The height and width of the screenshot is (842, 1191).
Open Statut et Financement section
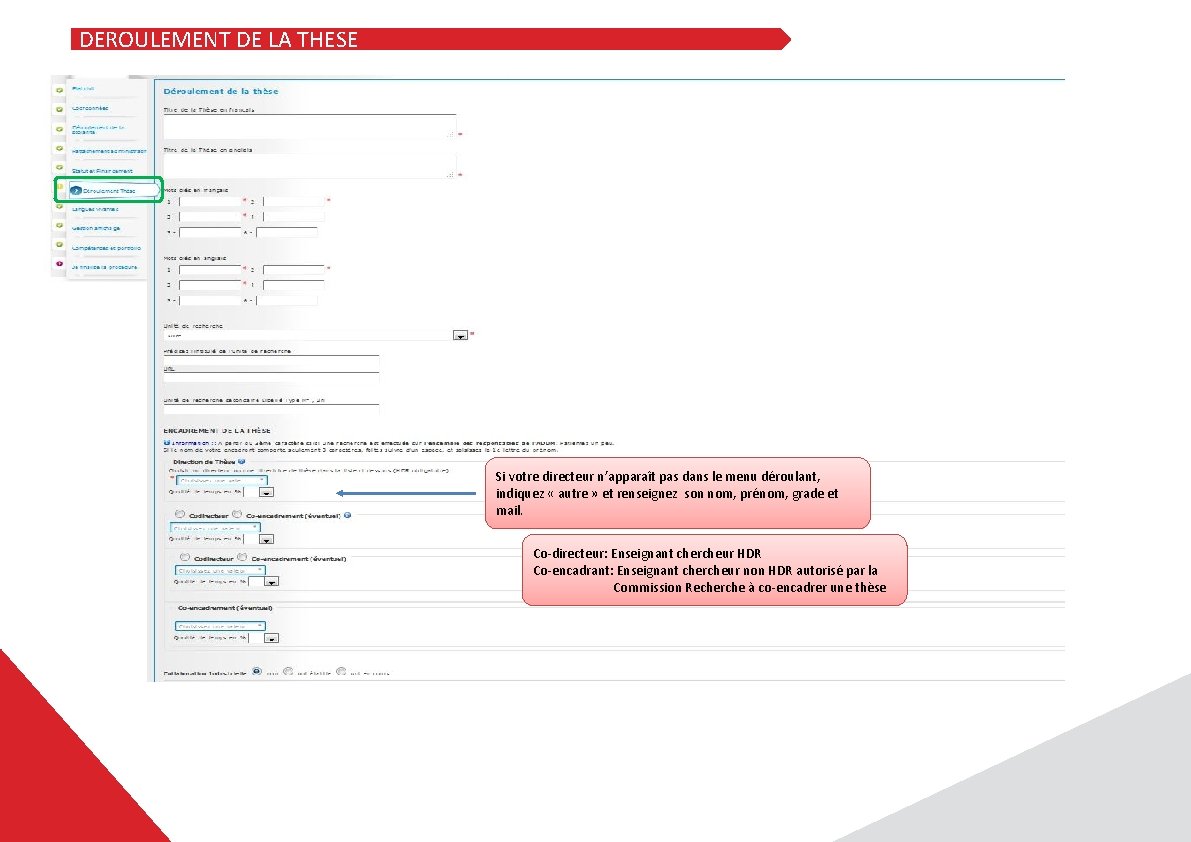click(x=102, y=171)
